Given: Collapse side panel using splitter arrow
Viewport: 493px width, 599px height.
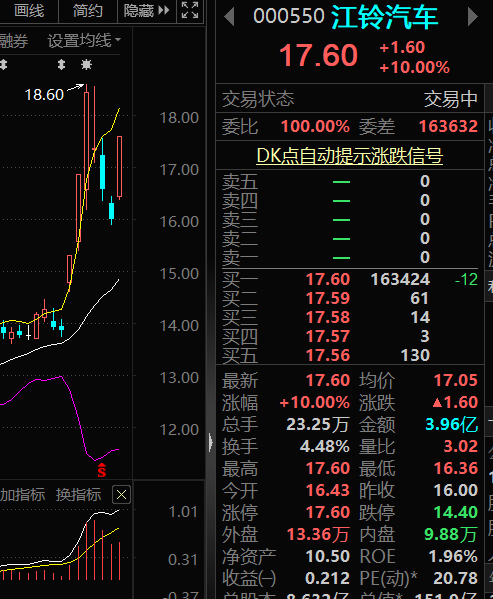Looking at the screenshot, I should 210,443.
